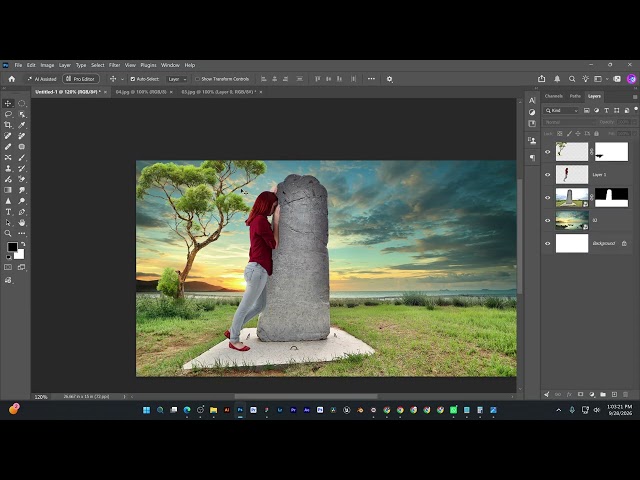Enable Show Transform Controls checkbox
The height and width of the screenshot is (480, 640).
(197, 79)
